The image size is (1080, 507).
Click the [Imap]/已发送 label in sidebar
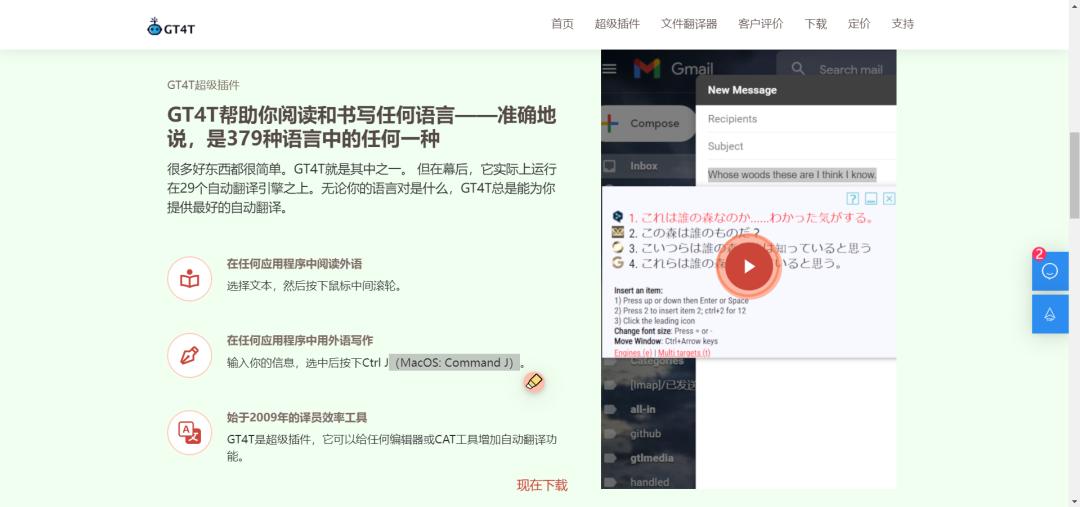662,385
